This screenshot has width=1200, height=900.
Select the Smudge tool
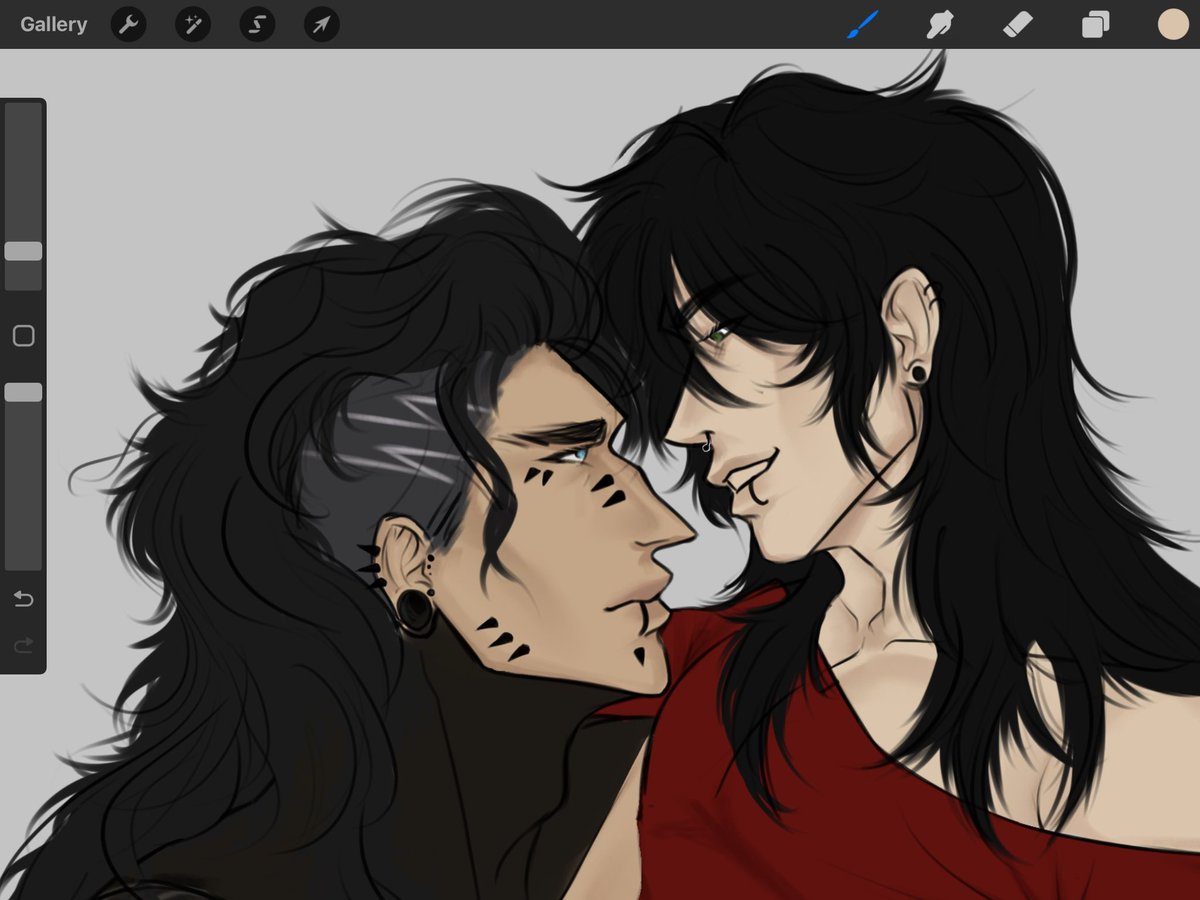point(940,24)
